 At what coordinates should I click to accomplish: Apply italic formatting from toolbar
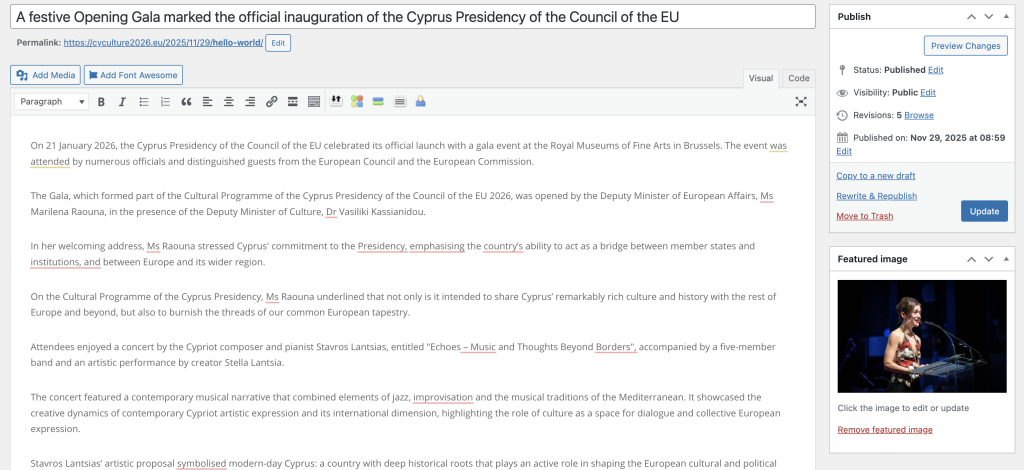coord(122,101)
